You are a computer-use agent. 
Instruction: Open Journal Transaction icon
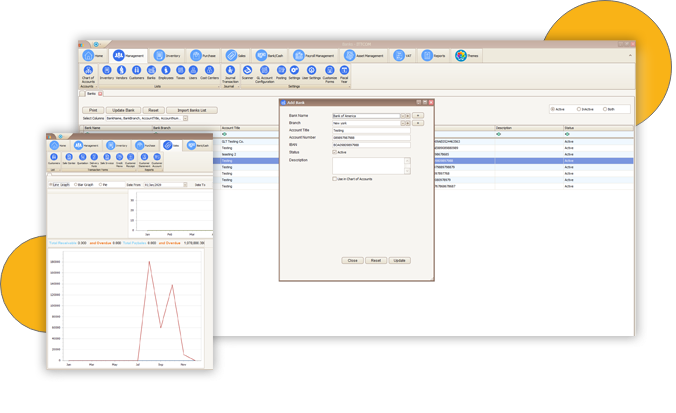[x=230, y=72]
